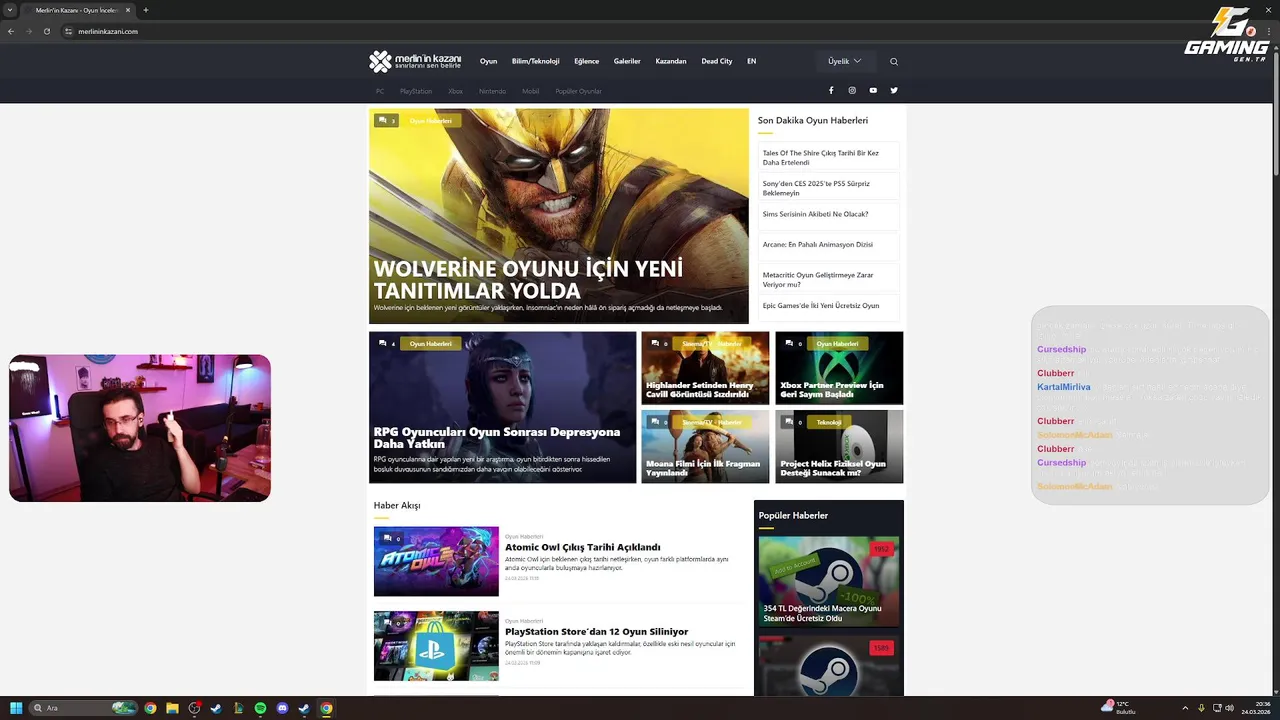Open the site search magnifier icon
The height and width of the screenshot is (720, 1280).
894,62
